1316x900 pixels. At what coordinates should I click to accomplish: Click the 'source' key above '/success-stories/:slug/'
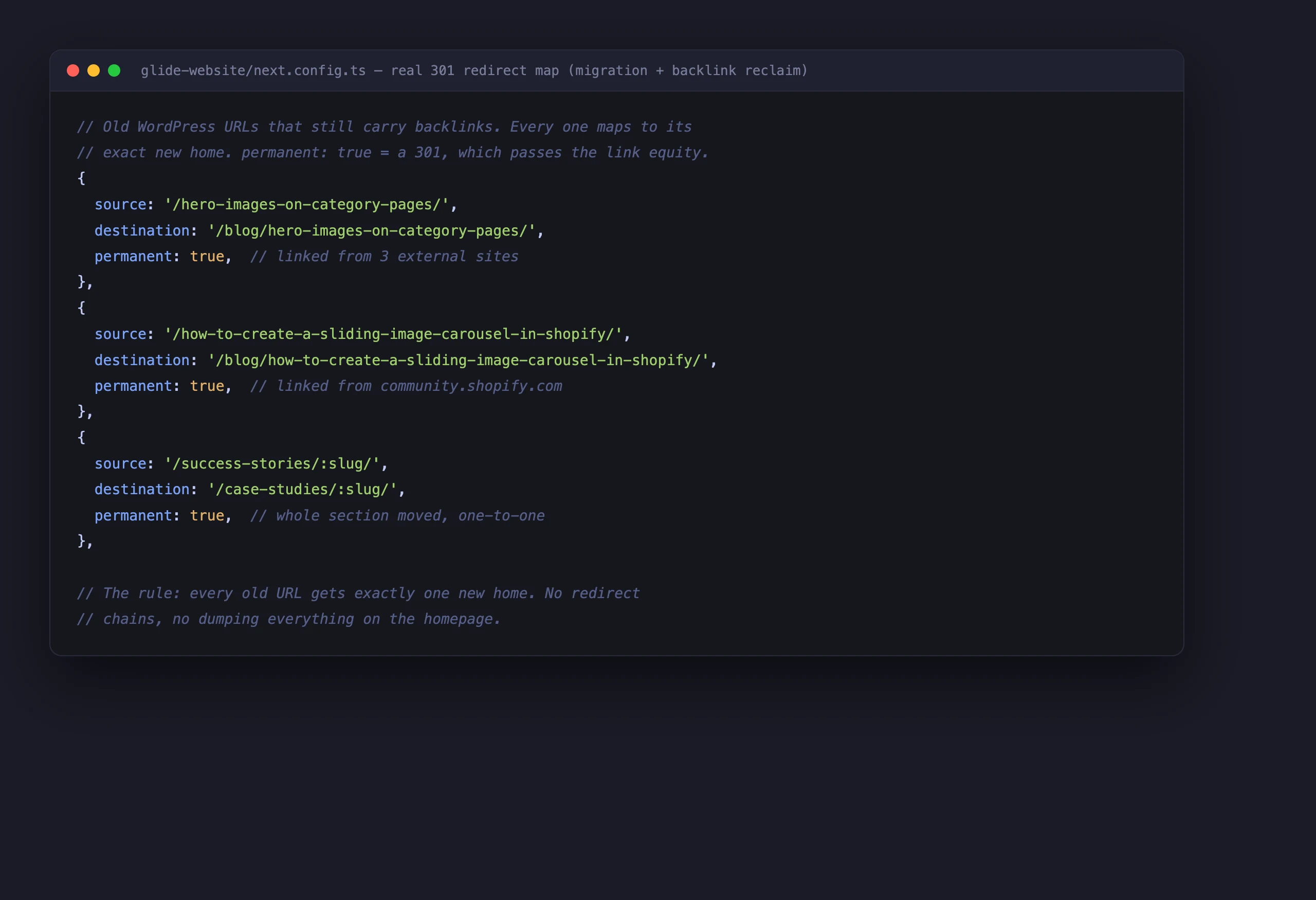click(x=121, y=464)
